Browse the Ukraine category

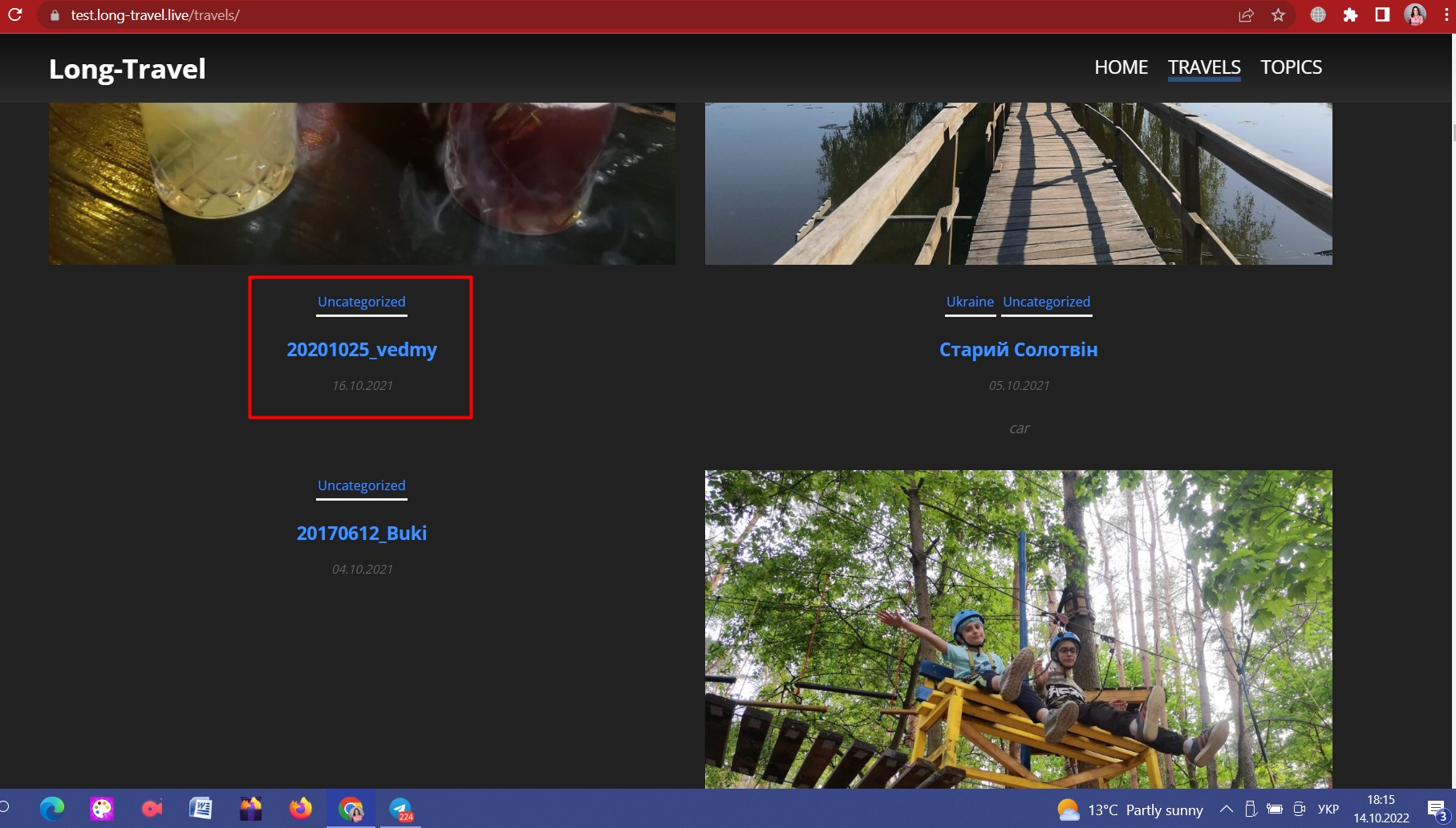[x=970, y=302]
